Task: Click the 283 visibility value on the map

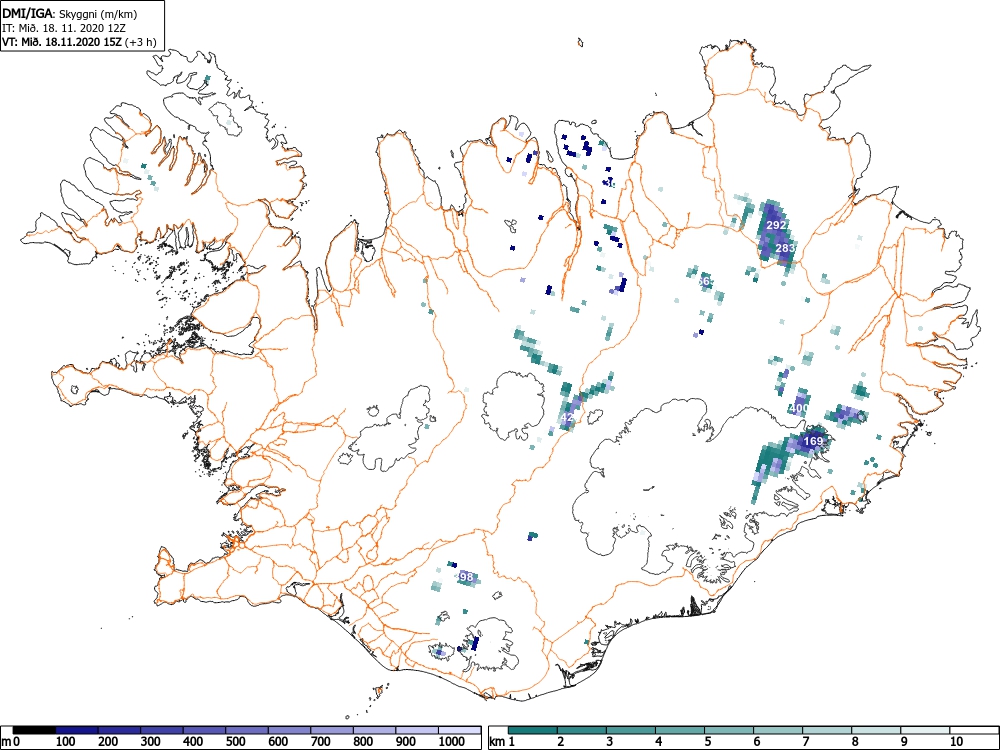Action: 786,247
